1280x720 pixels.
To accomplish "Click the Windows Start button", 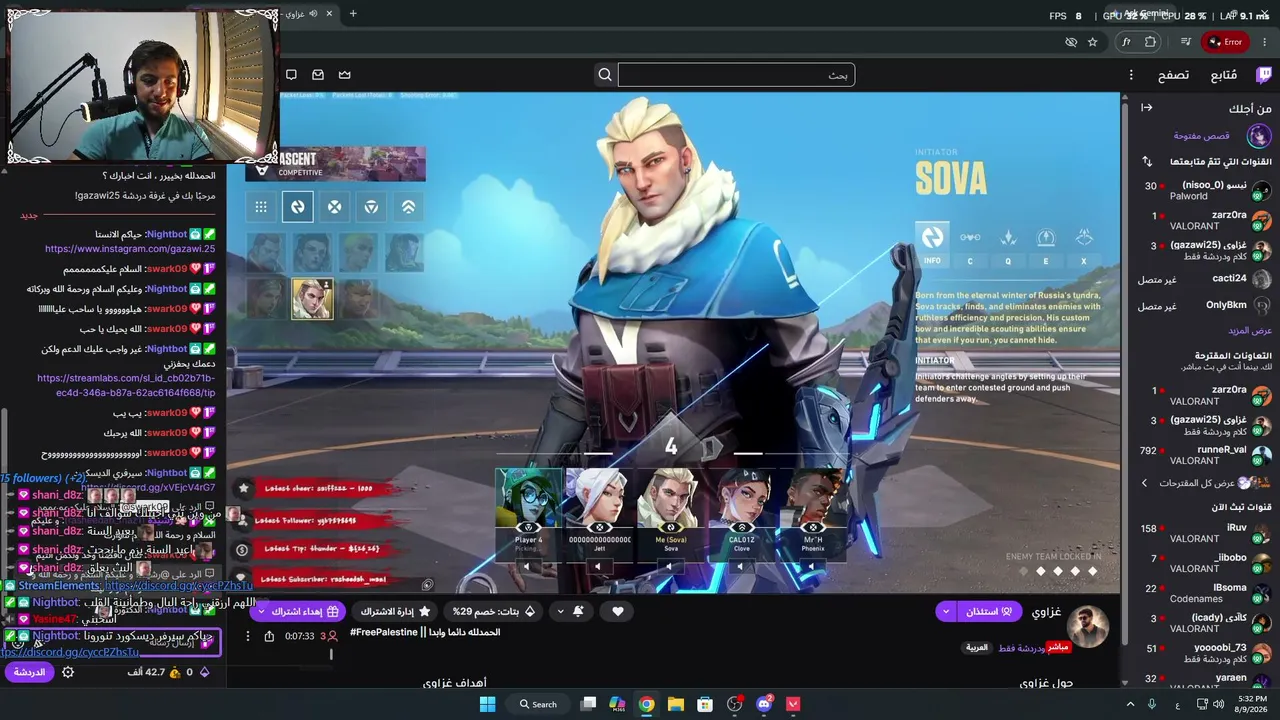I will (x=488, y=704).
